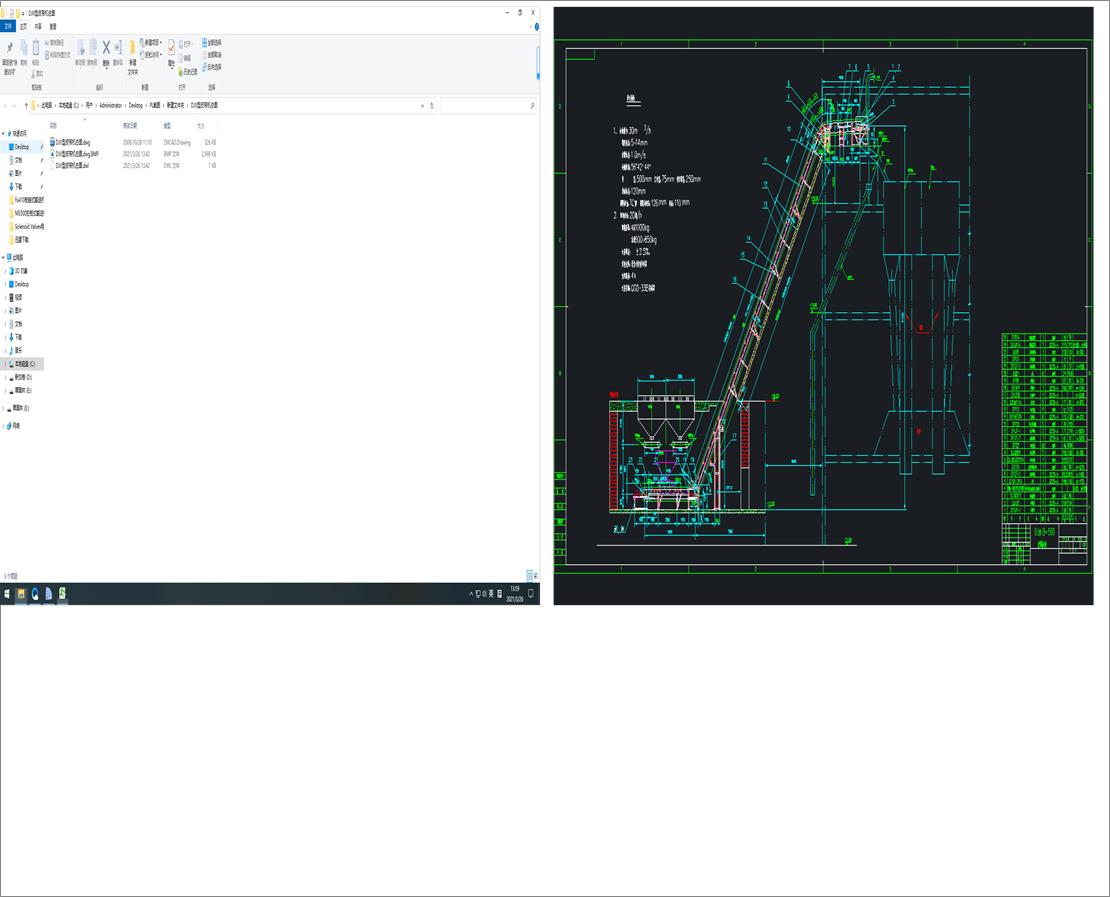The width and height of the screenshot is (1110, 897).
Task: Expand the Local Disk (C:) tree node
Action: coord(4,364)
